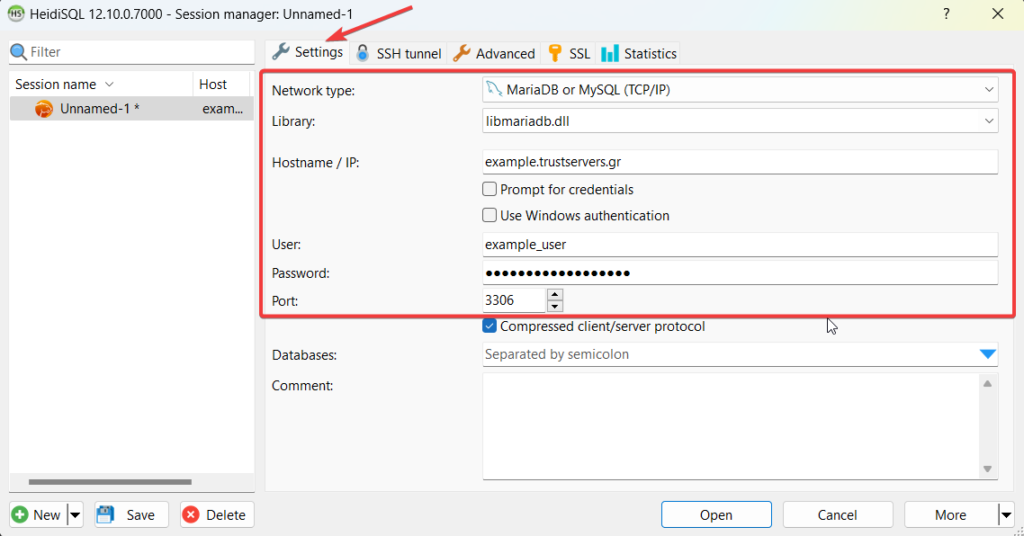1024x536 pixels.
Task: Click the HeidiSQL app icon in title bar
Action: (16, 14)
